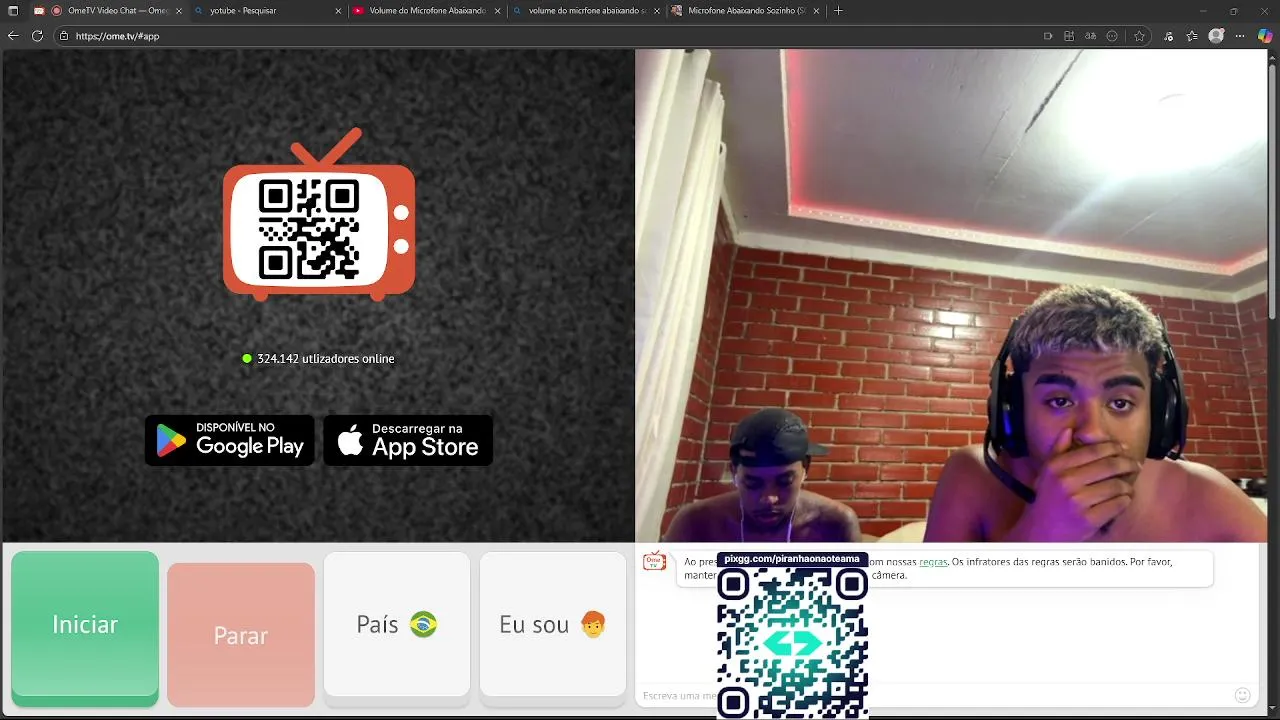Click the page vertical scrollbar
Image resolution: width=1280 pixels, height=720 pixels.
click(x=1273, y=190)
